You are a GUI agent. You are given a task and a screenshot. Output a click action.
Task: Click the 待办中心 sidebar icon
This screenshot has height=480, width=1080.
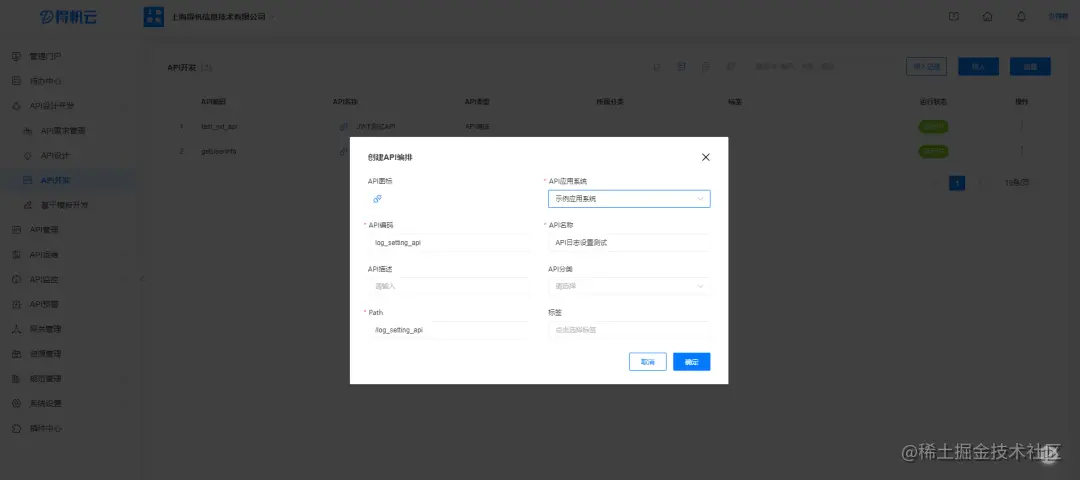(x=17, y=81)
